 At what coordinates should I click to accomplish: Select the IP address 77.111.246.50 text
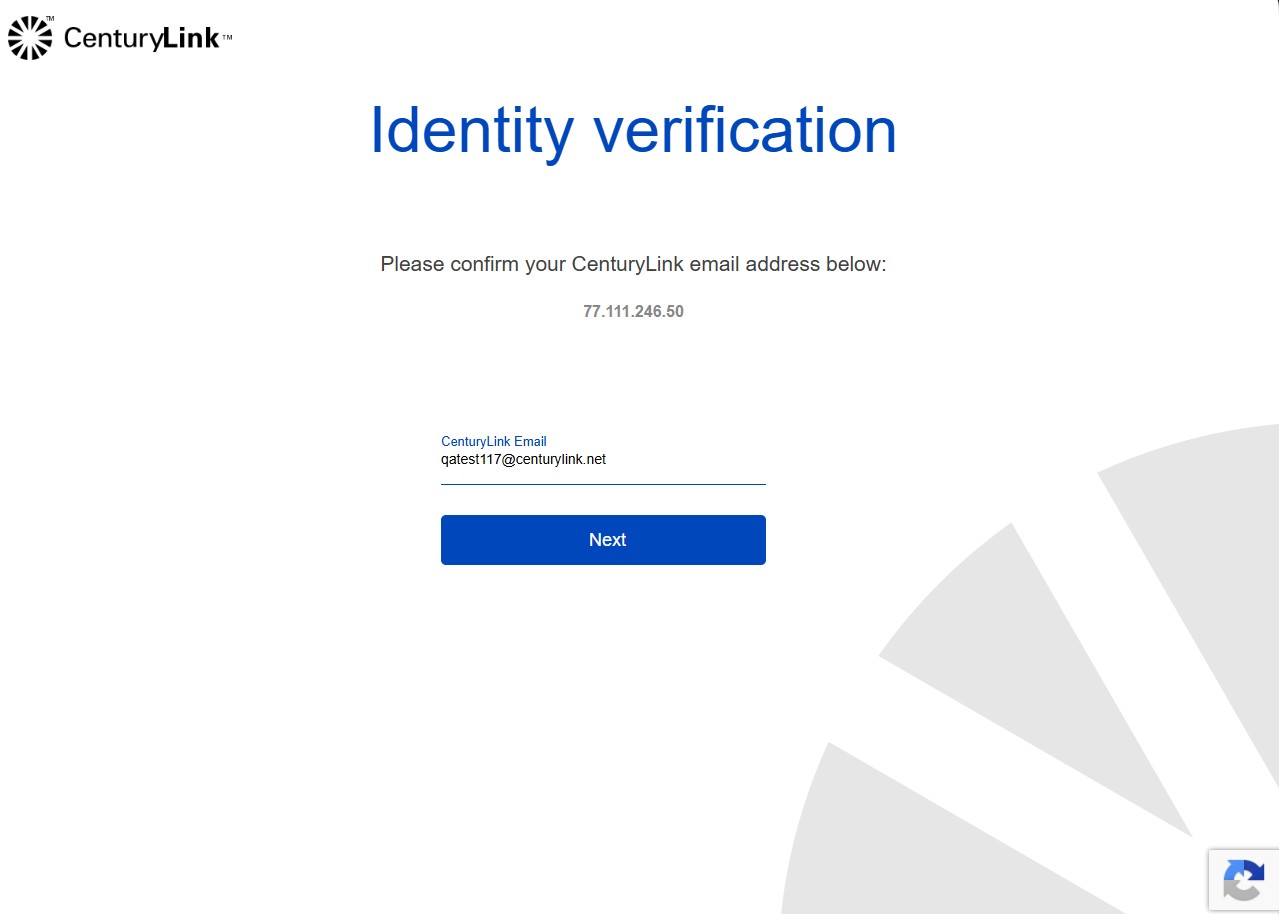[633, 311]
